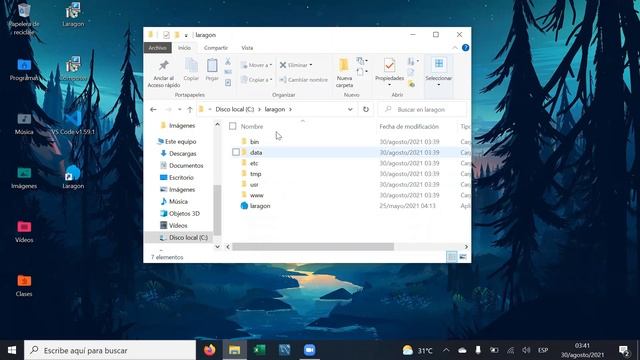Image resolution: width=640 pixels, height=360 pixels.
Task: Go back with the left arrow
Action: pyautogui.click(x=153, y=109)
